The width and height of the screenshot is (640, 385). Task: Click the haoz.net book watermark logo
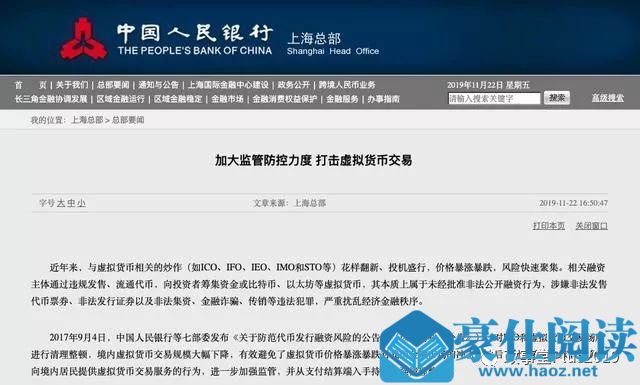tap(418, 347)
